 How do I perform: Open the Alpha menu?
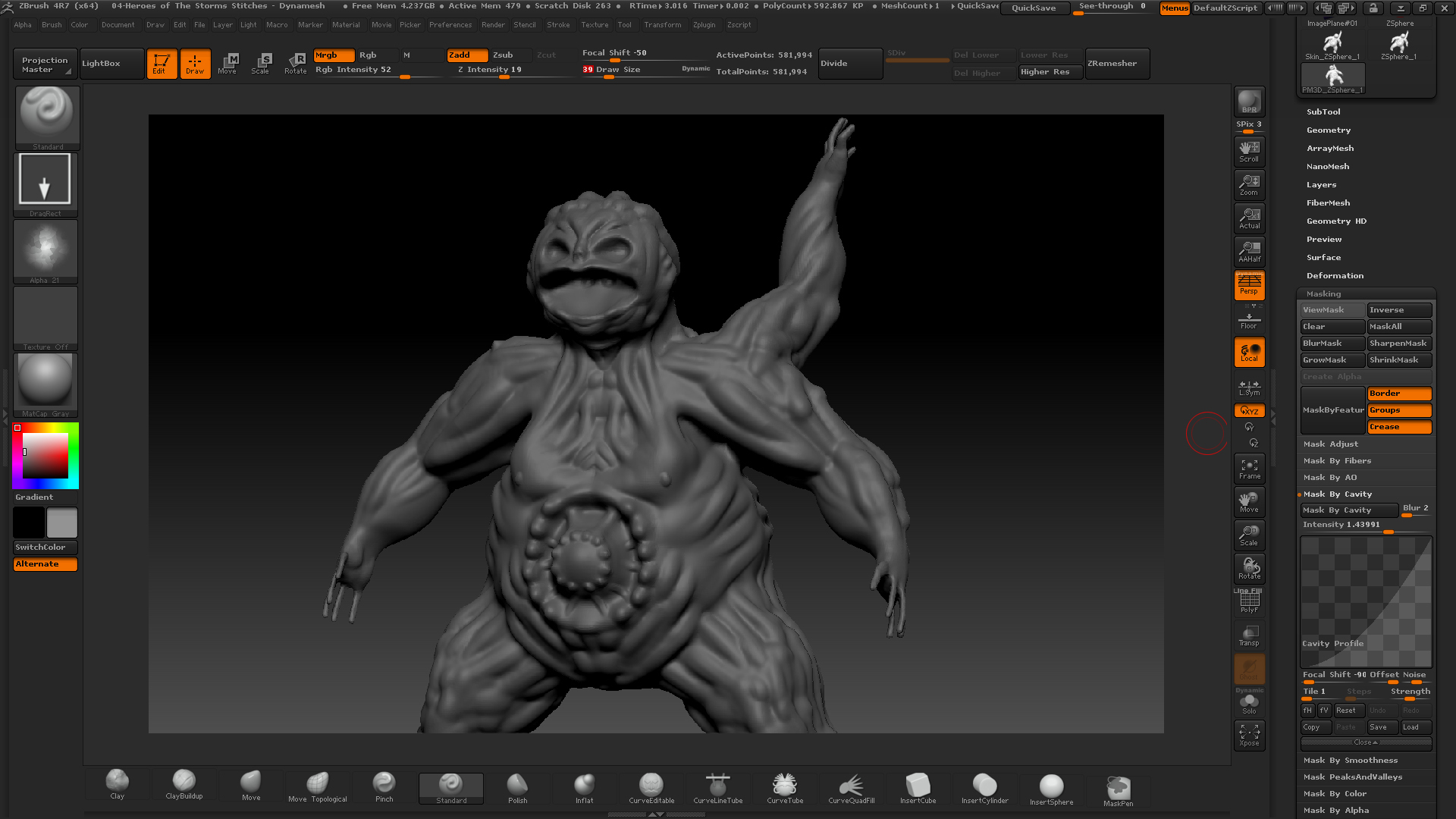[23, 25]
